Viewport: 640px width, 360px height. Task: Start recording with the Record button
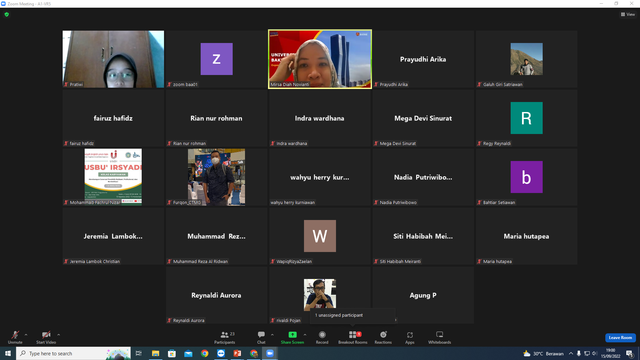[322, 337]
